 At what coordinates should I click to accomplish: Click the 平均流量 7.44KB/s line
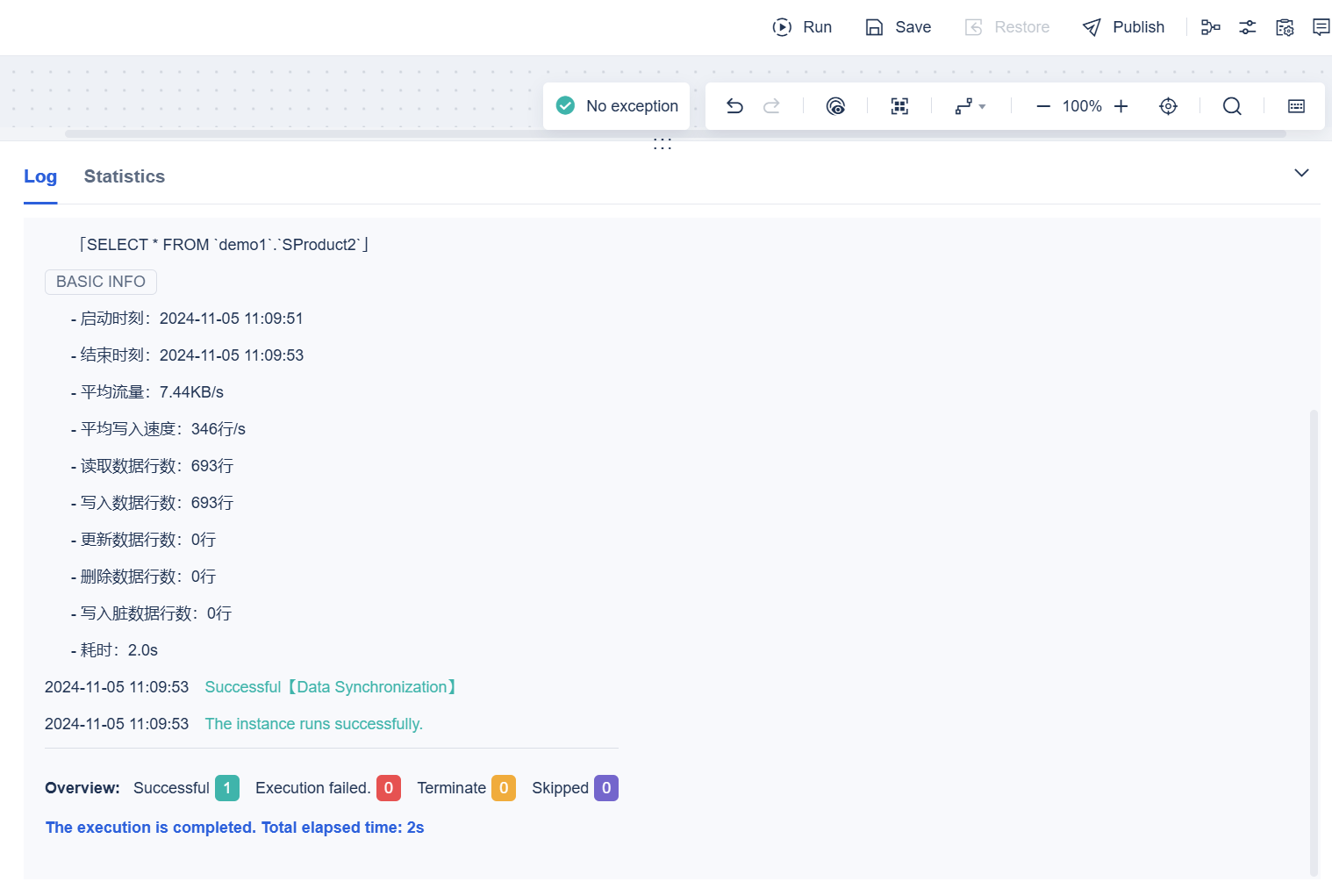tap(147, 392)
